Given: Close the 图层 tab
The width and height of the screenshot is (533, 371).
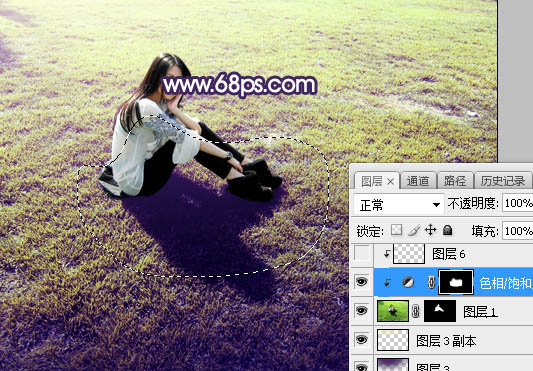Looking at the screenshot, I should pos(391,182).
